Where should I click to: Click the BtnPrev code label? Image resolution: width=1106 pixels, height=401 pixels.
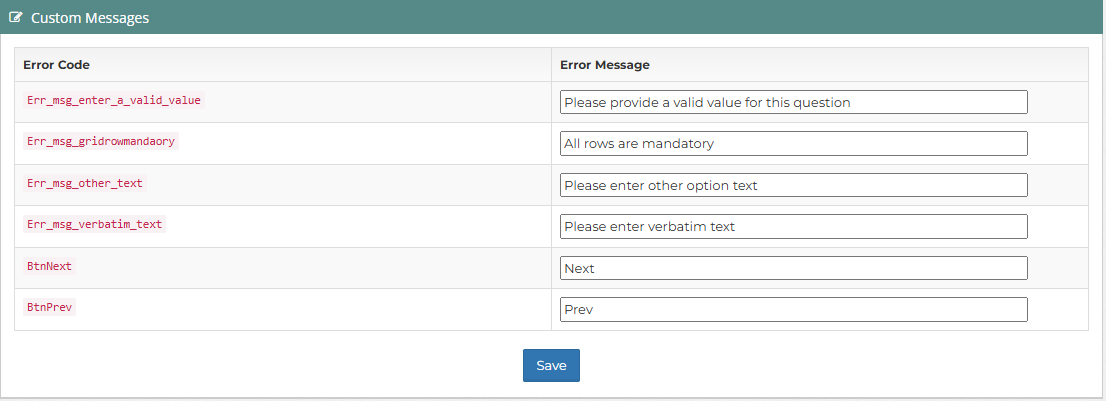49,307
